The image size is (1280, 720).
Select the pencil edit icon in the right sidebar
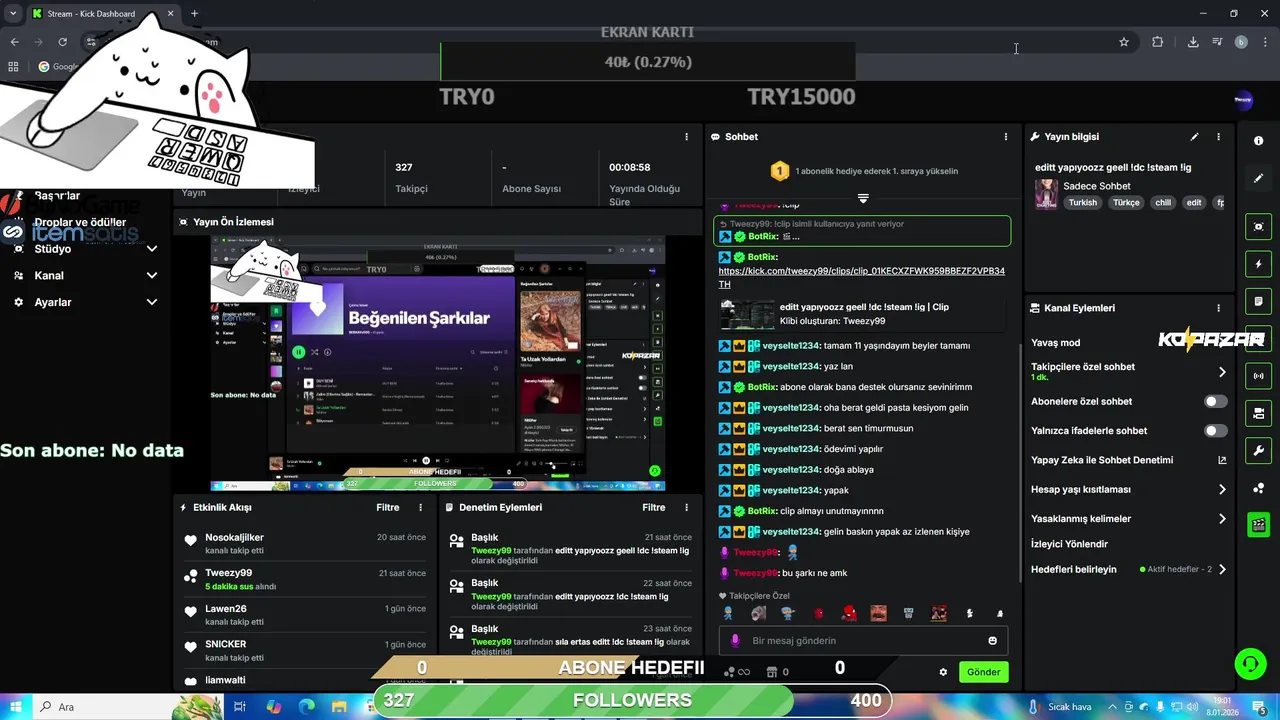[x=1258, y=178]
